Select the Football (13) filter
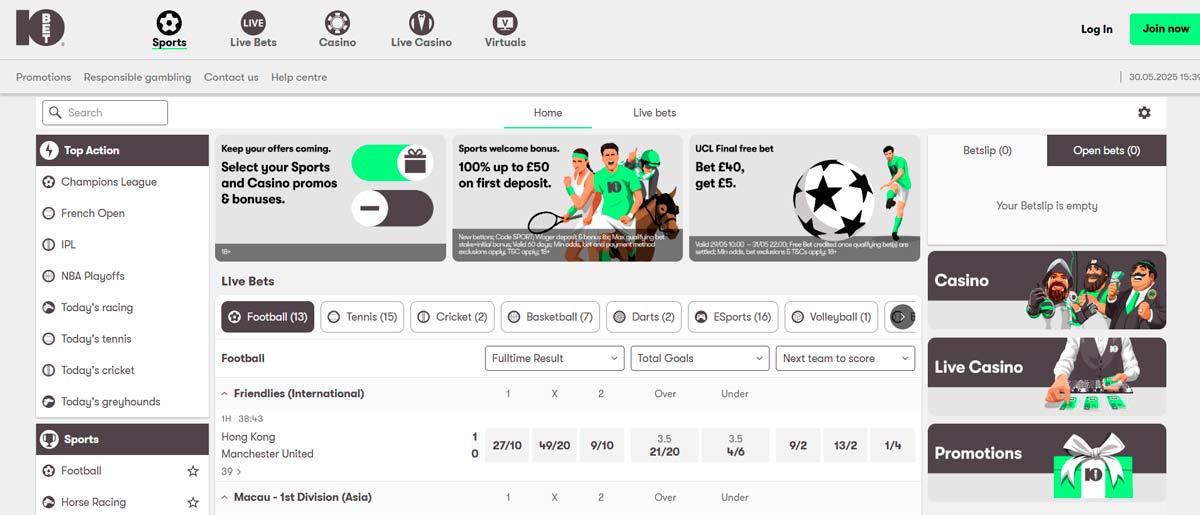This screenshot has height=515, width=1200. point(268,317)
